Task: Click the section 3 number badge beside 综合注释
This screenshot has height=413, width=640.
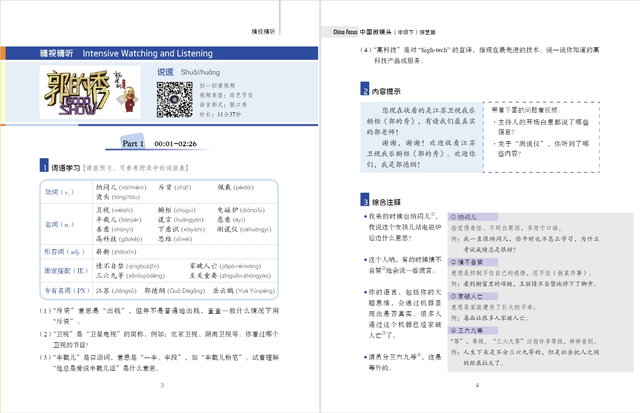Action: coord(365,201)
